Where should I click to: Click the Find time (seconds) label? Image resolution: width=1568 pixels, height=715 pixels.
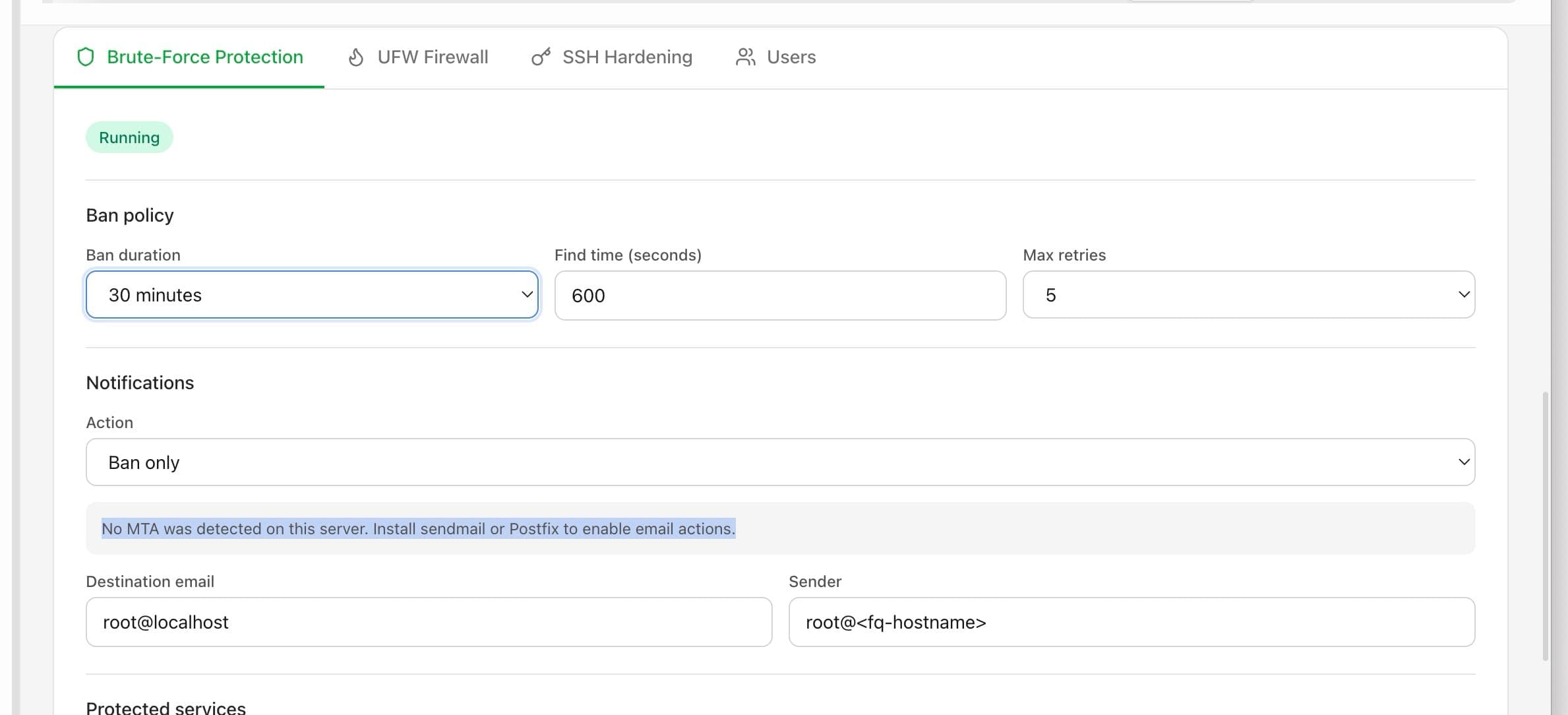628,255
